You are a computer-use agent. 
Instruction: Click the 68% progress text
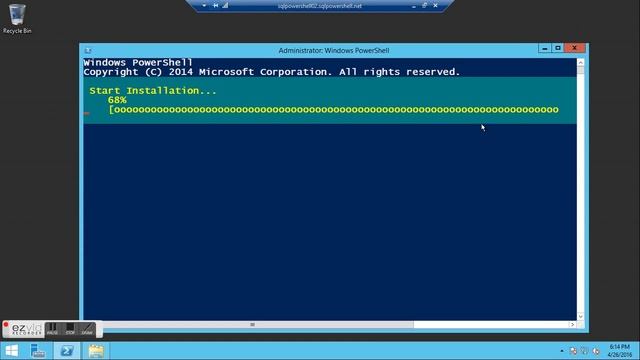point(117,100)
